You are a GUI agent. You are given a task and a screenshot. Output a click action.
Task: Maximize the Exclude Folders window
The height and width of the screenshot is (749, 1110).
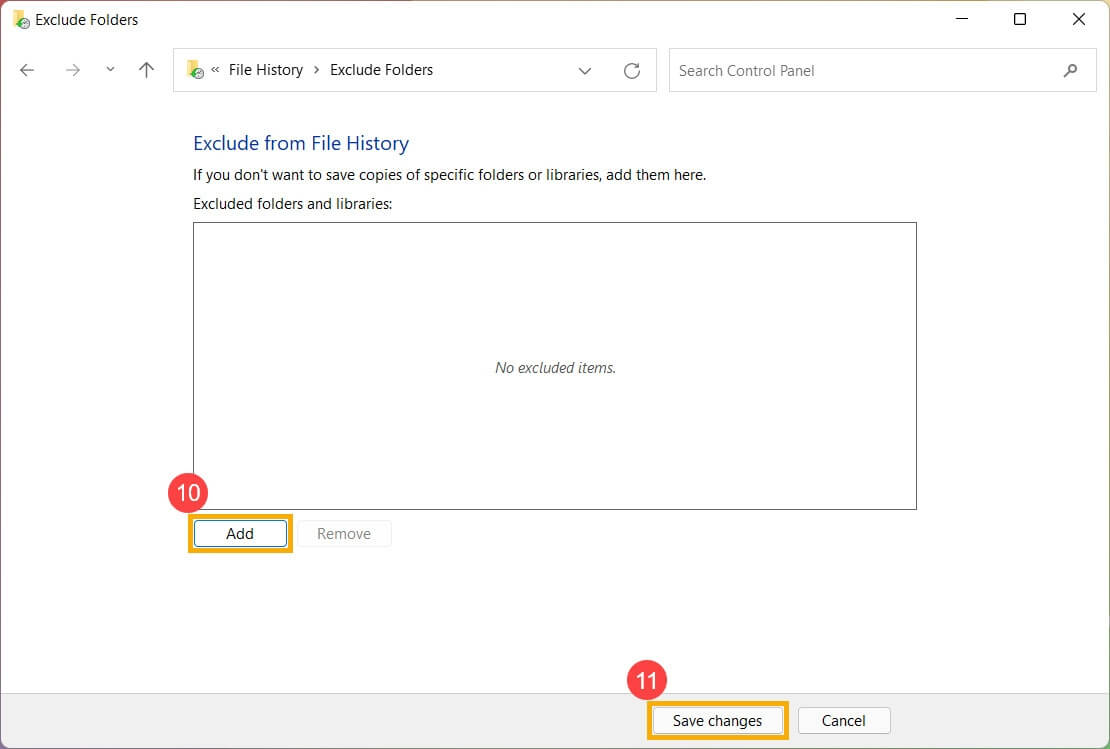[x=1020, y=19]
